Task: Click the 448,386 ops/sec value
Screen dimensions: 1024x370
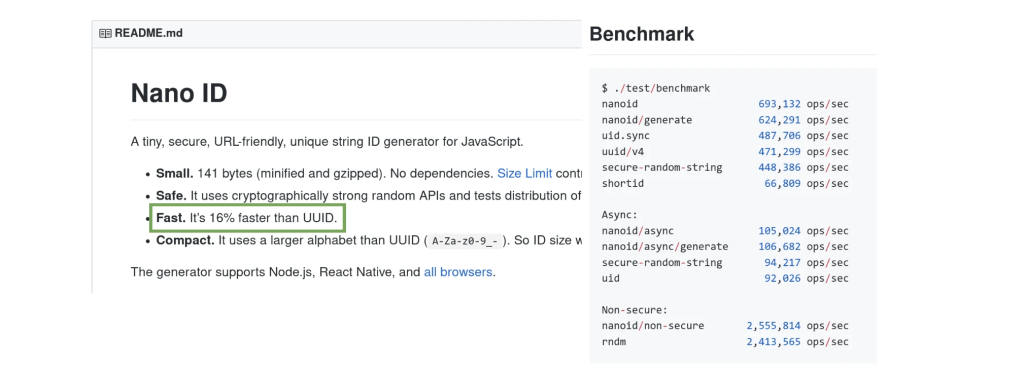Action: point(803,167)
